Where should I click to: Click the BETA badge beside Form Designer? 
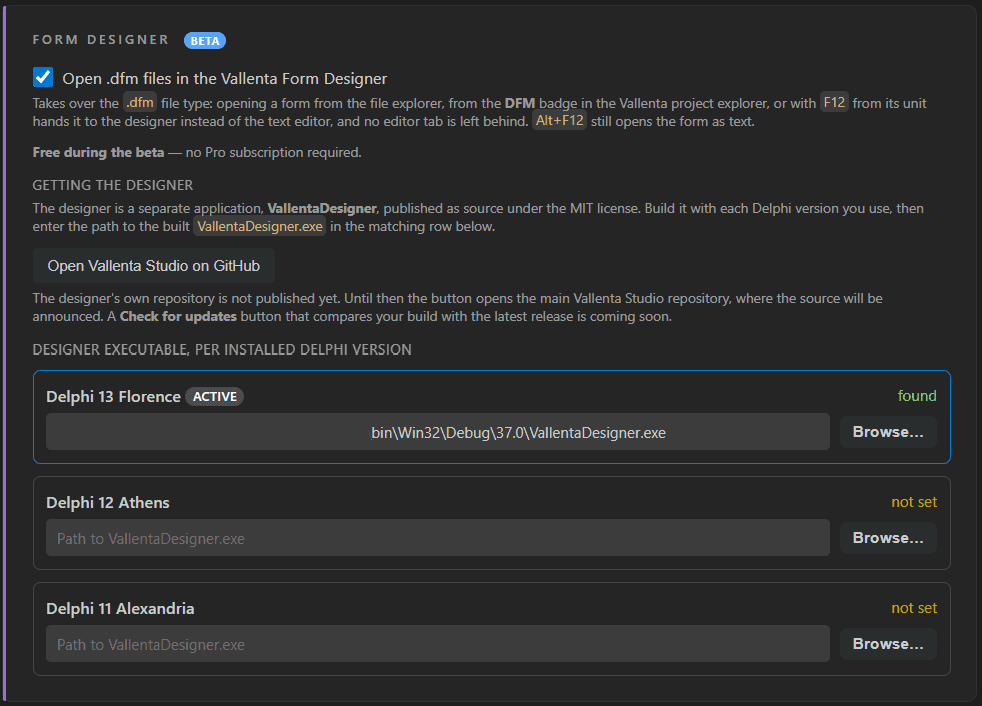tap(205, 41)
